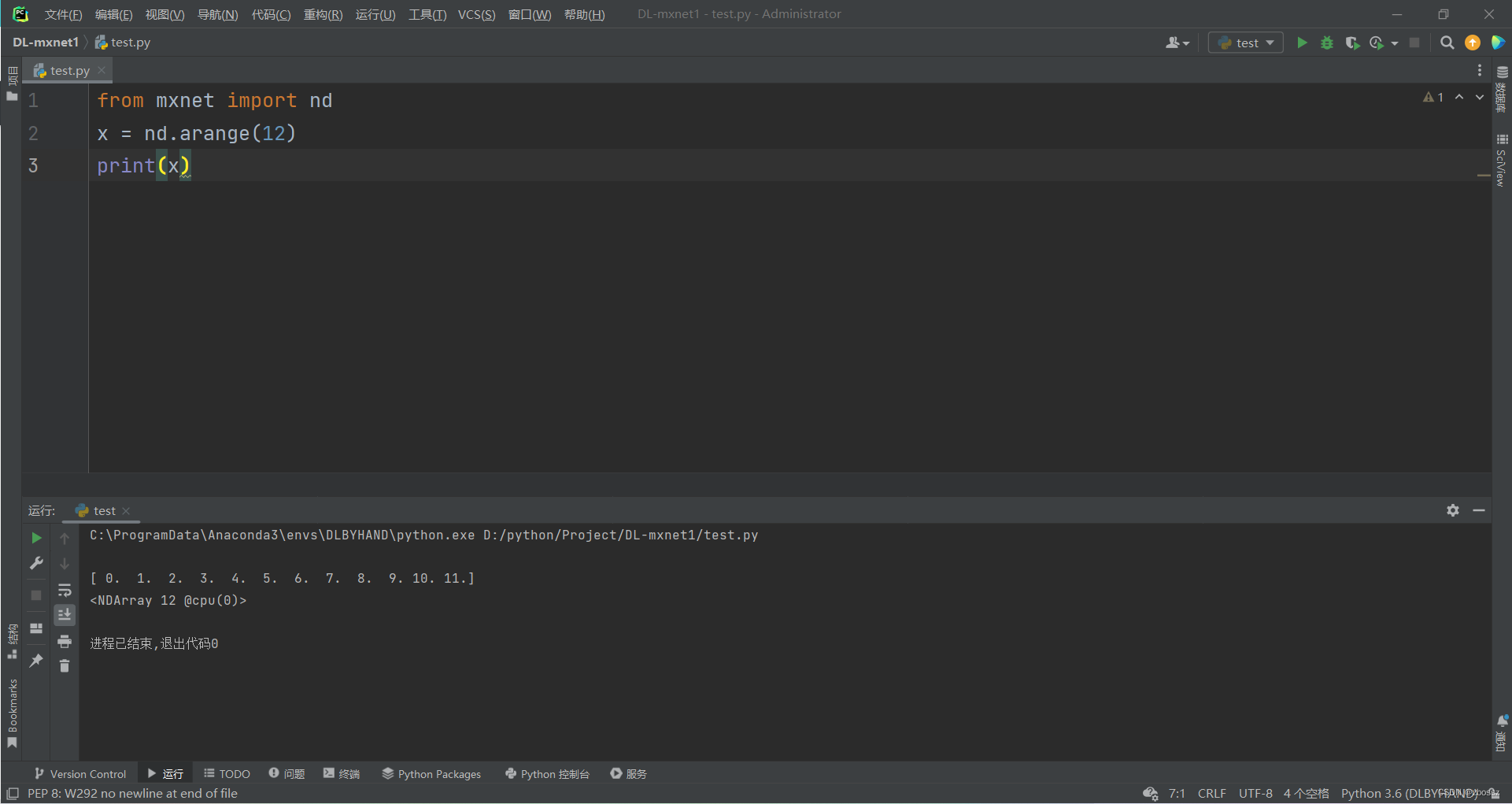1512x804 pixels.
Task: Toggle tool window buttons in status bar corner
Action: tap(13, 794)
